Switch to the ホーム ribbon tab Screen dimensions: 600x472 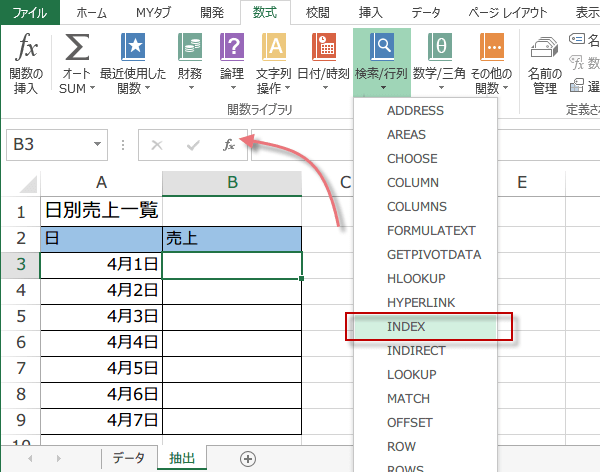(x=91, y=13)
